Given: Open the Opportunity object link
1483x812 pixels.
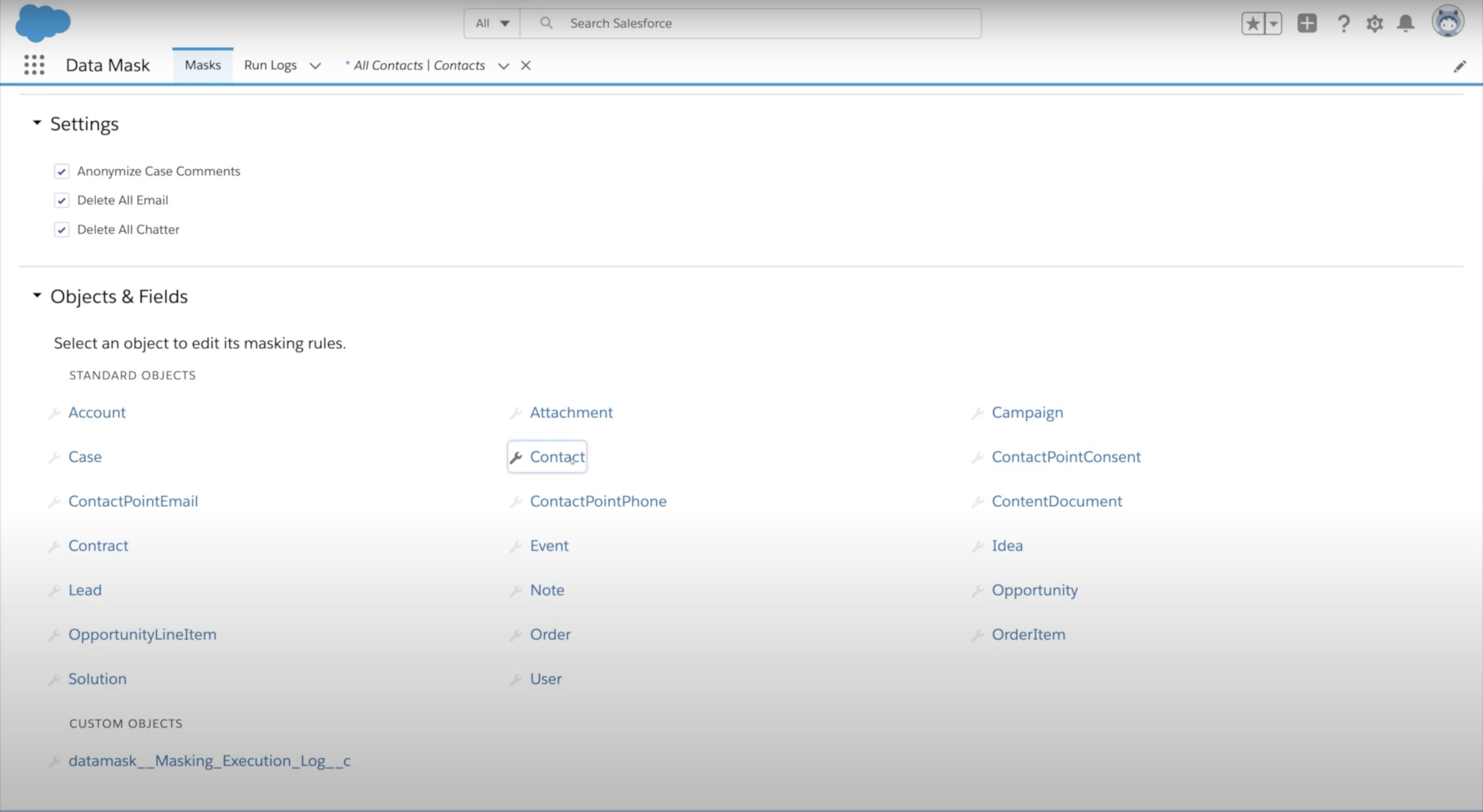Looking at the screenshot, I should pyautogui.click(x=1035, y=590).
